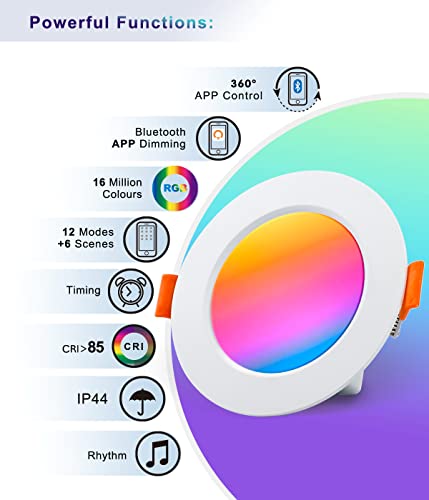
Task: Click the 360° APP Control Bluetooth phone icon
Action: point(297,89)
